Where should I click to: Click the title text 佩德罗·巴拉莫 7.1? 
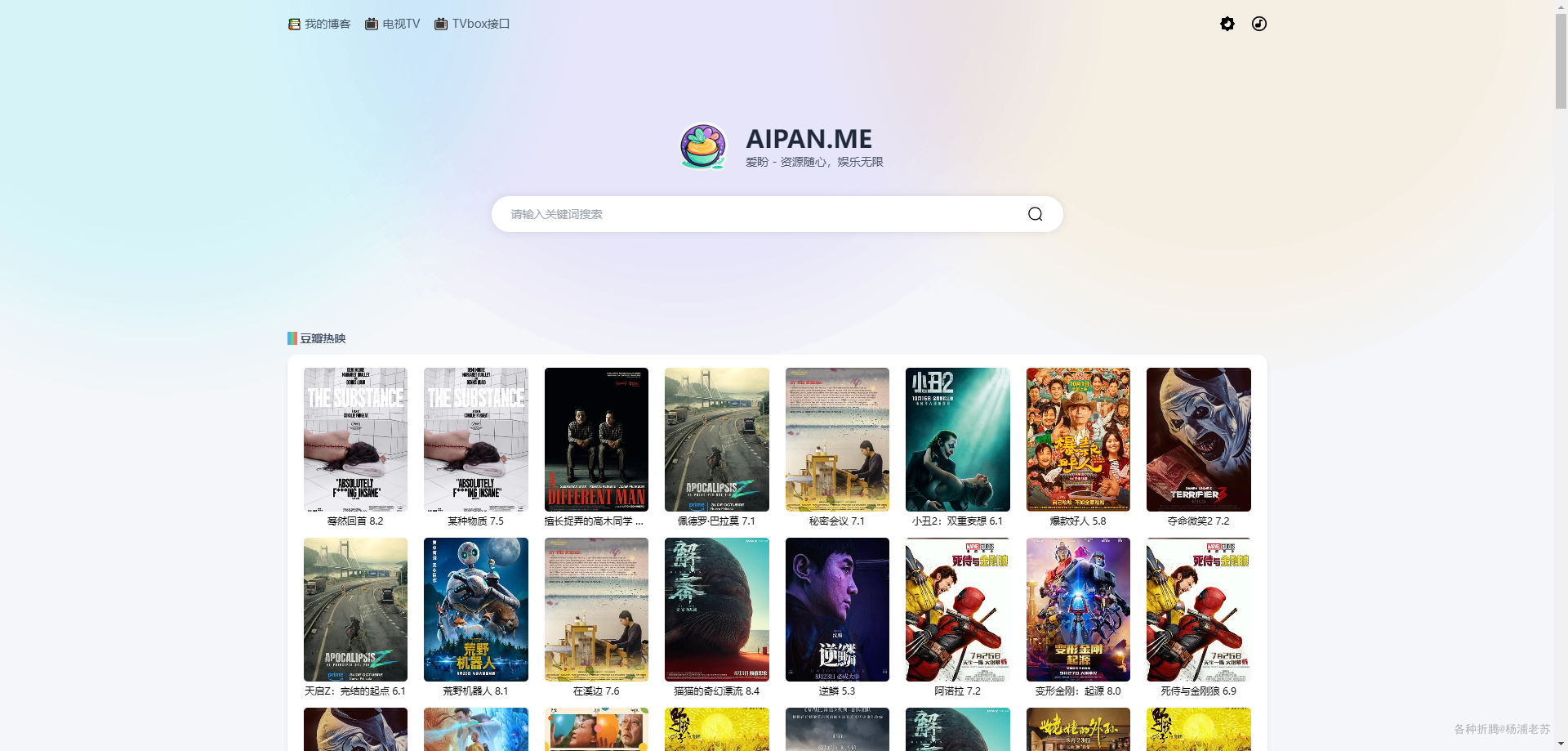coord(717,521)
